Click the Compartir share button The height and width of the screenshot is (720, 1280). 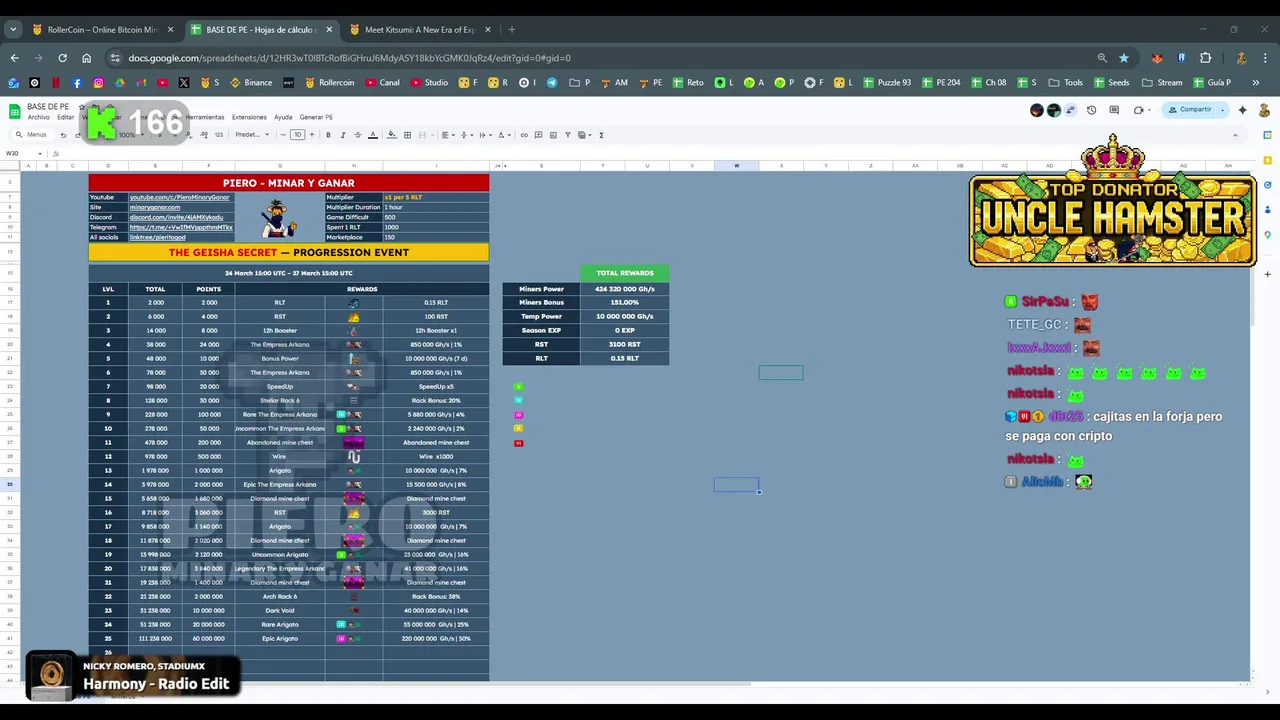click(x=1190, y=110)
